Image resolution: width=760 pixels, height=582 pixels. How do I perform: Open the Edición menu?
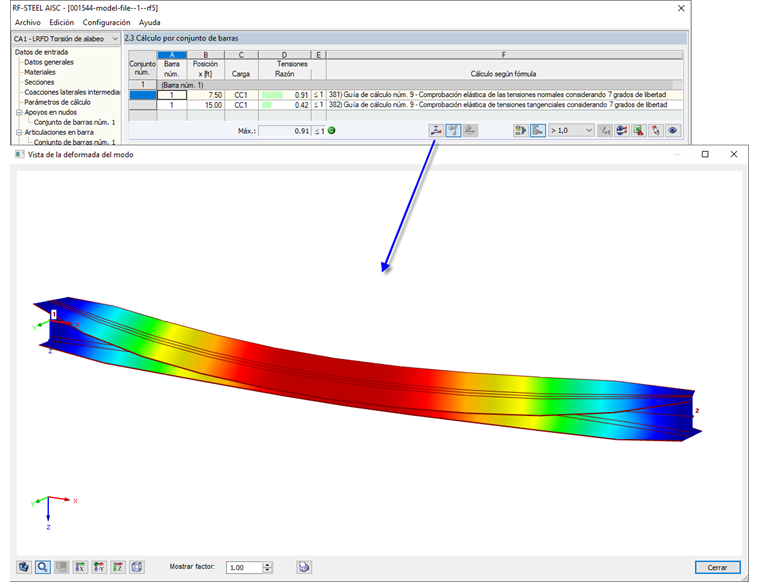tap(62, 22)
